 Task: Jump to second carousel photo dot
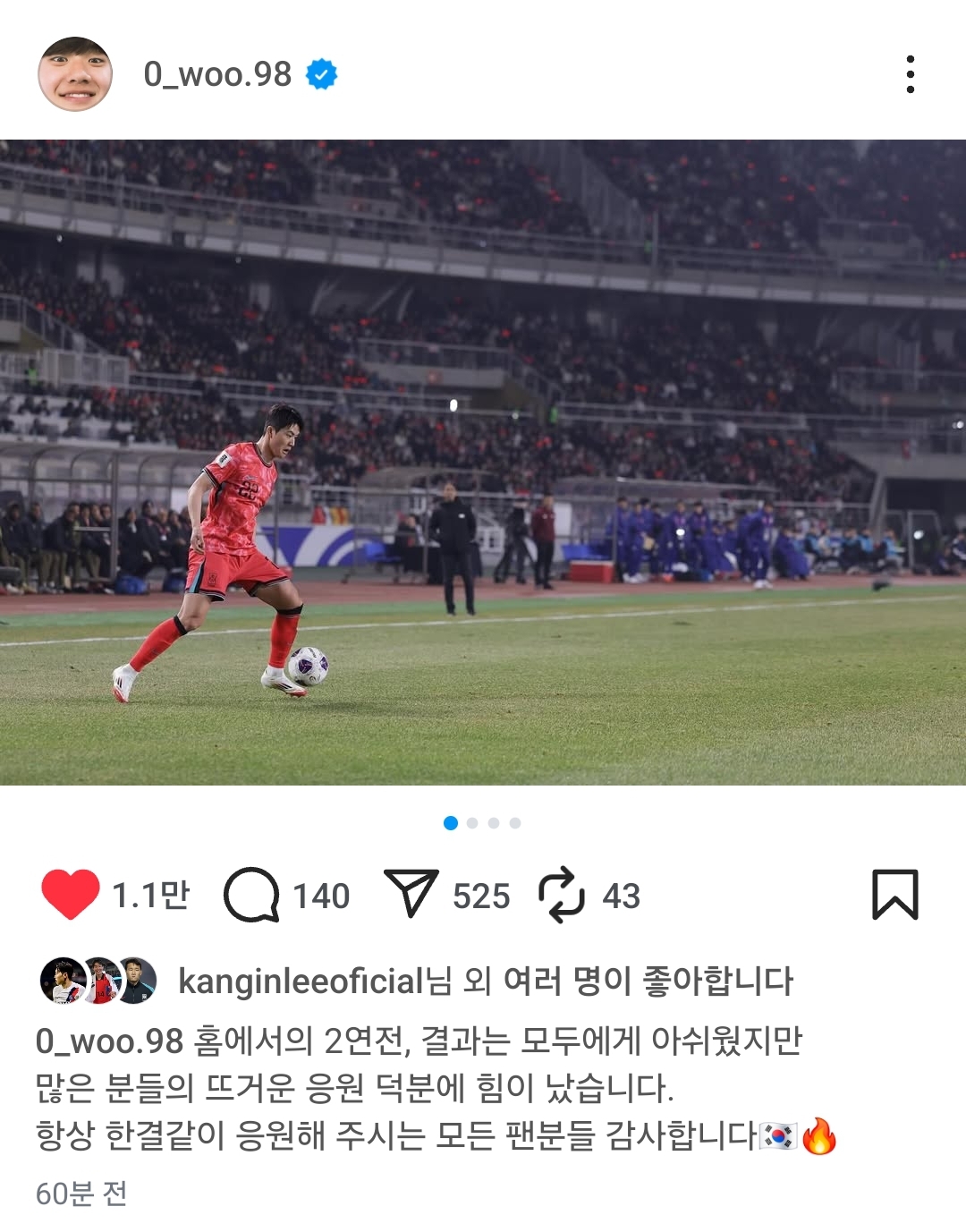point(472,823)
